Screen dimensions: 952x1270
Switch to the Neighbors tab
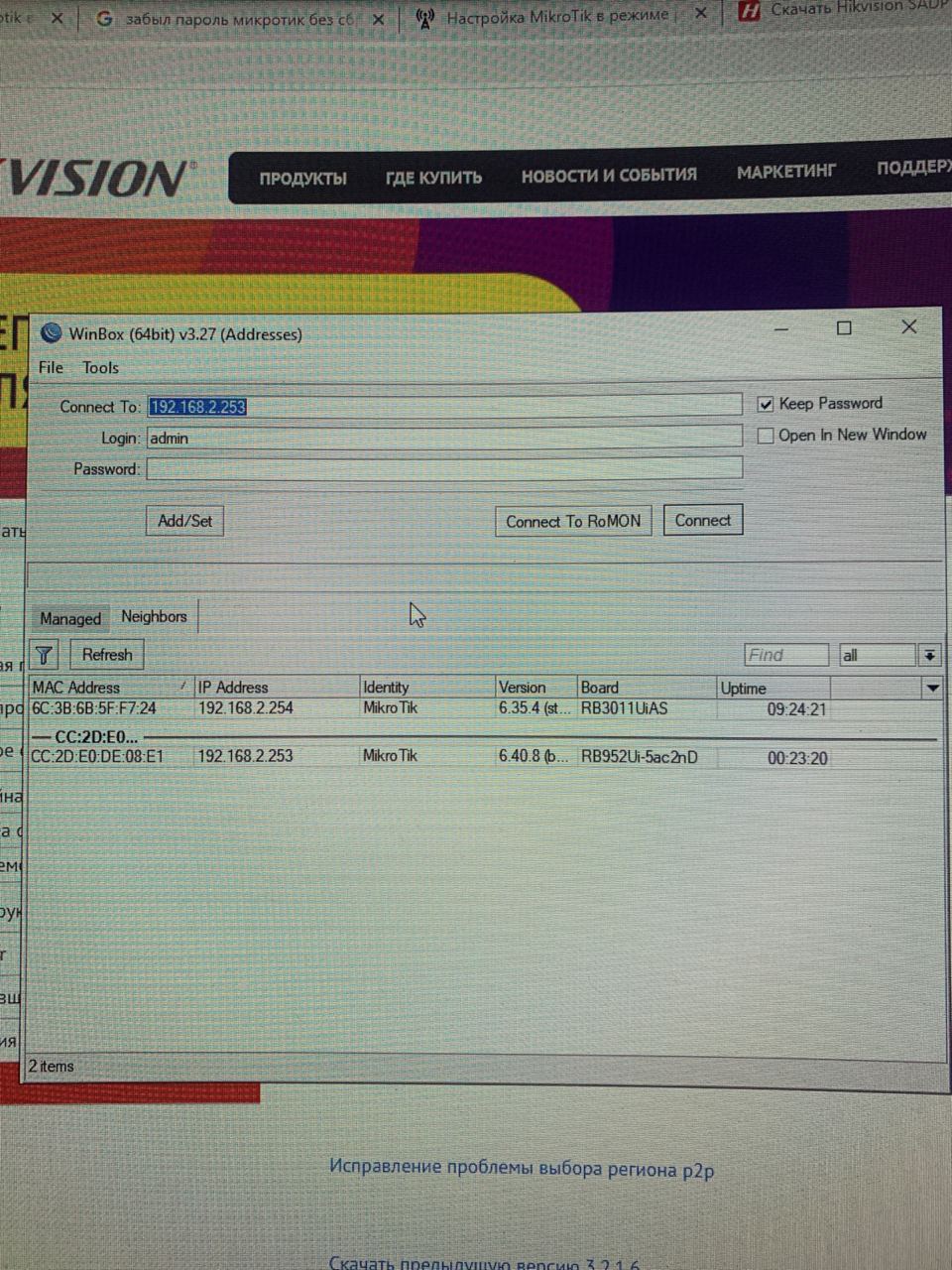tap(154, 616)
